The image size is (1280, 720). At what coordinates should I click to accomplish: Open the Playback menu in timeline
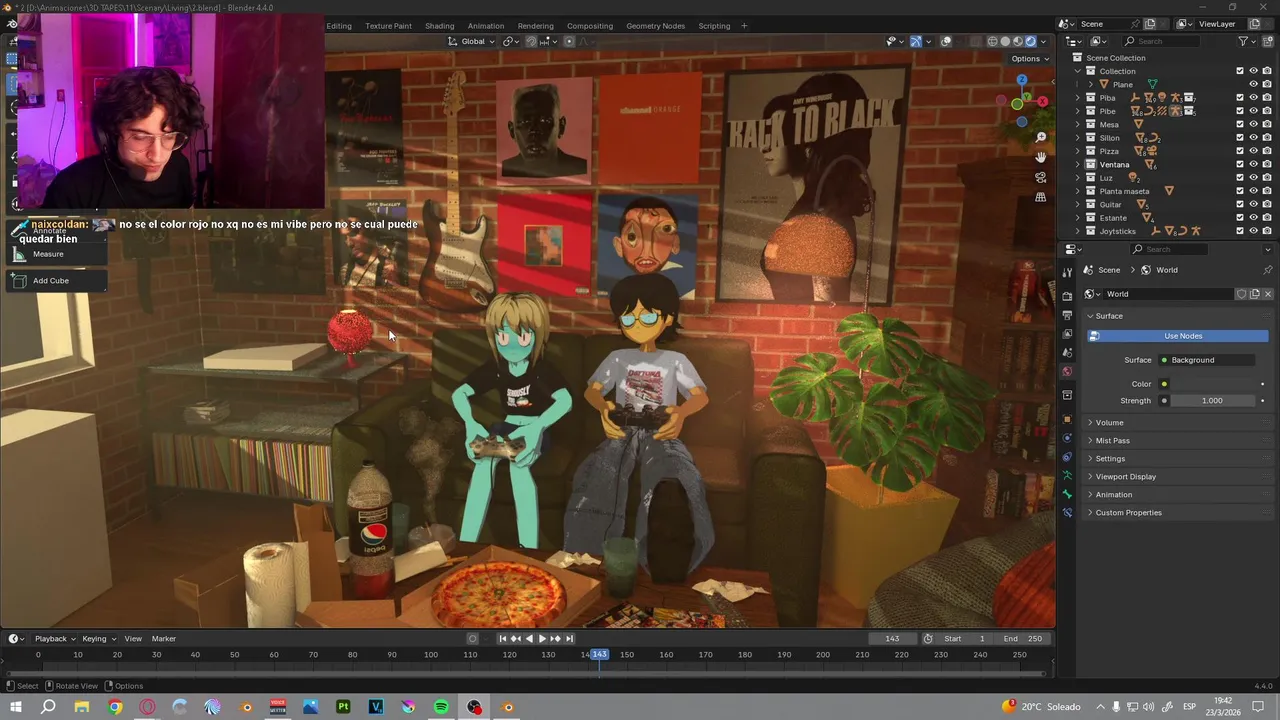tap(54, 639)
